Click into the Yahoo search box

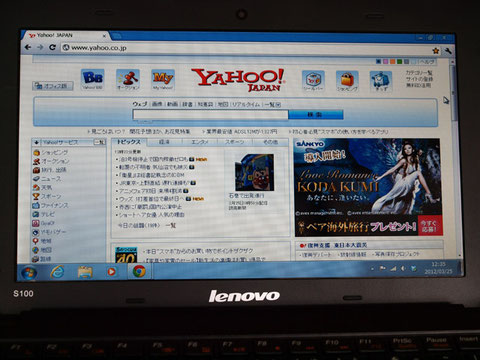coord(210,115)
